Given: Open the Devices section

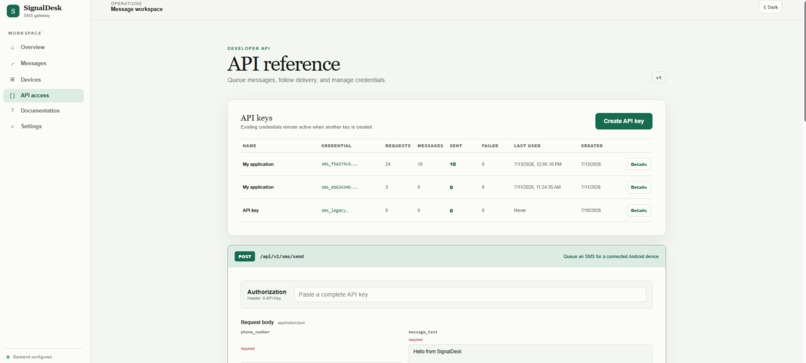Looking at the screenshot, I should click(43, 80).
